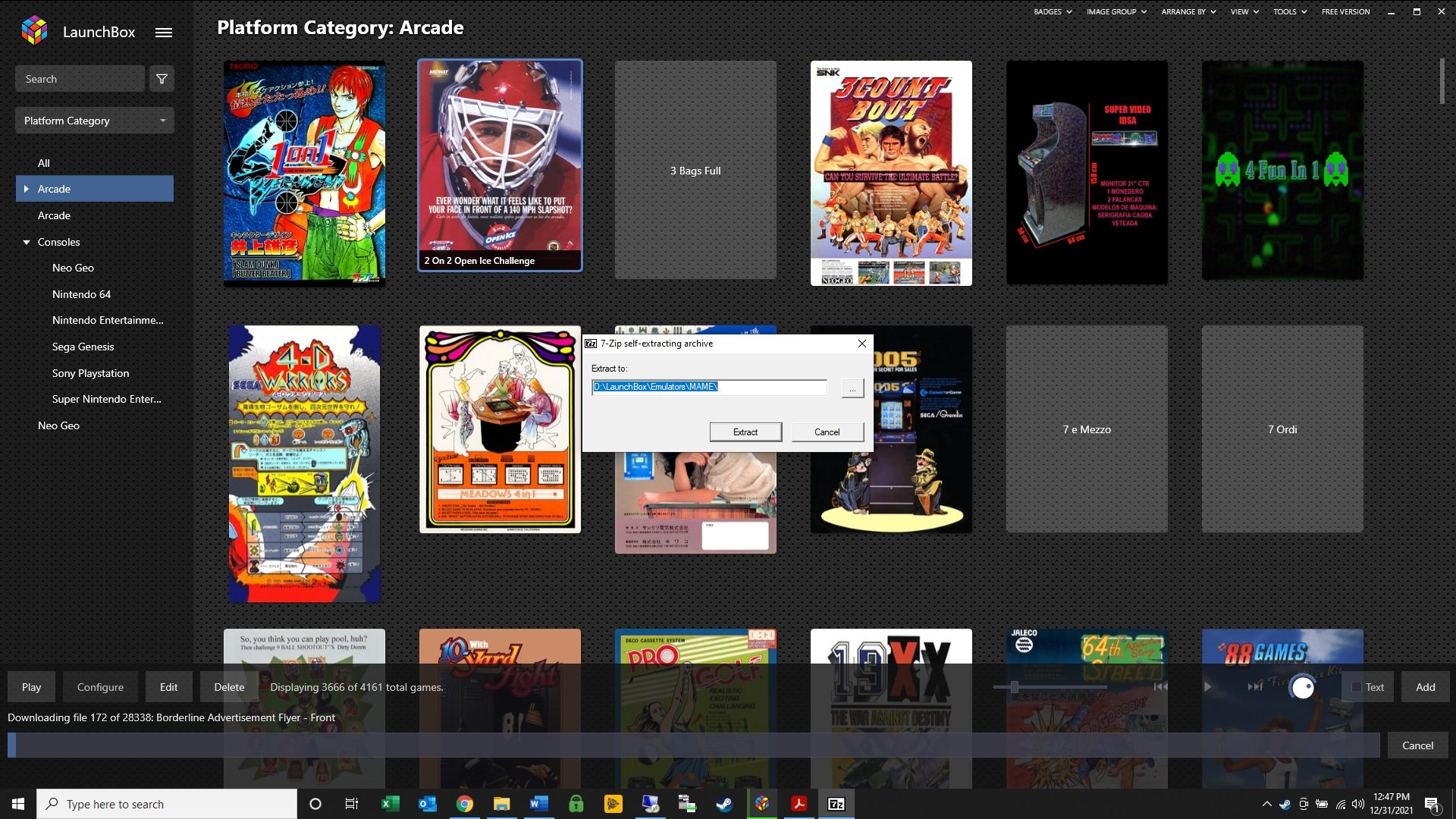The height and width of the screenshot is (819, 1456).
Task: Click the Add button
Action: tap(1425, 687)
